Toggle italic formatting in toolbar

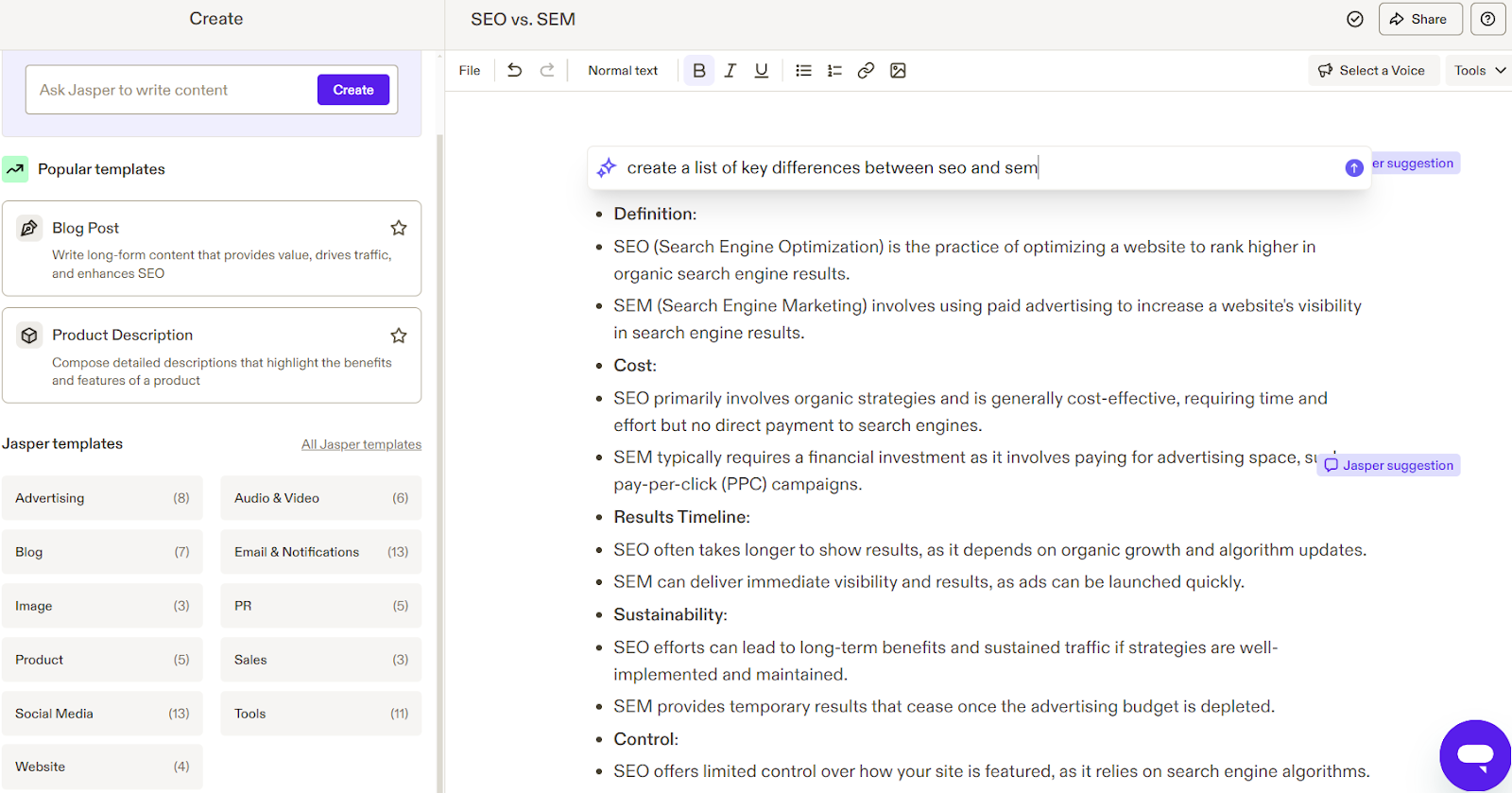[x=730, y=70]
